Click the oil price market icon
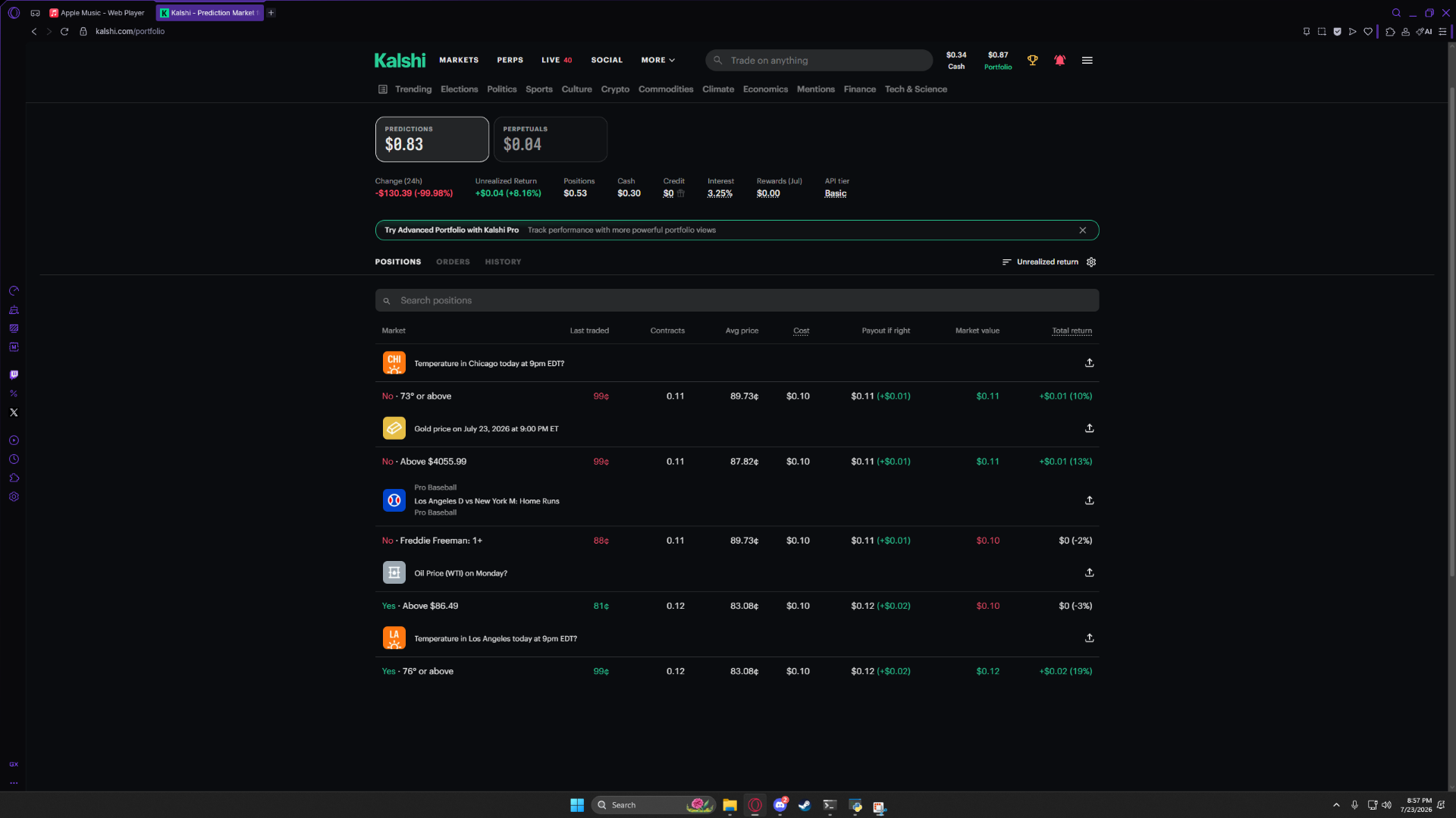This screenshot has height=818, width=1456. click(394, 573)
